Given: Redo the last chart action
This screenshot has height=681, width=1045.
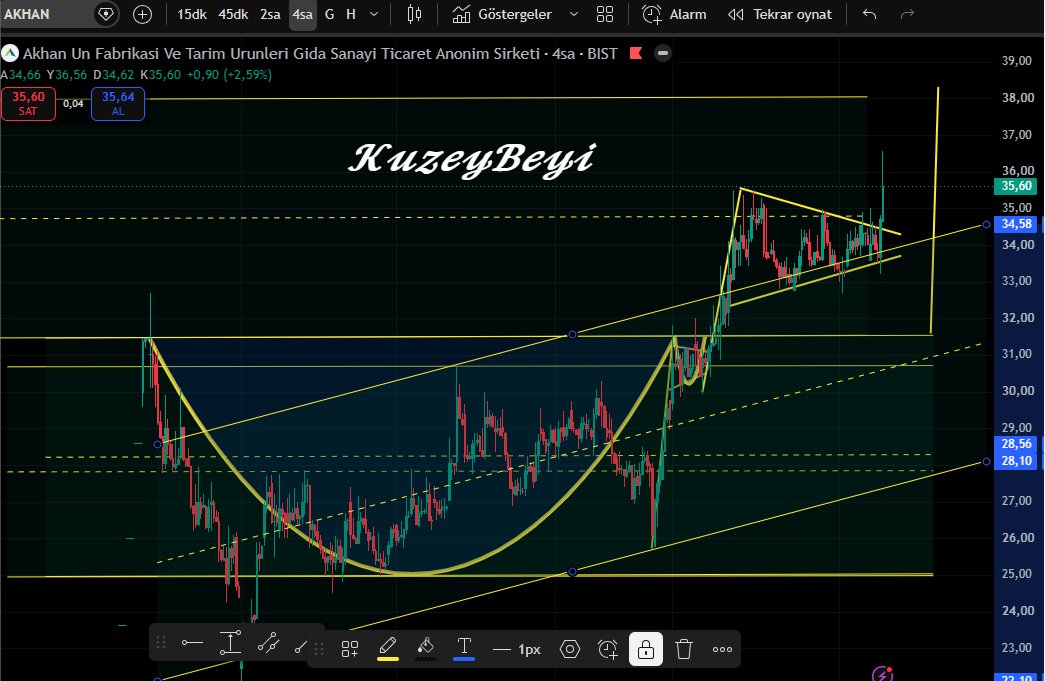Looking at the screenshot, I should pyautogui.click(x=907, y=14).
